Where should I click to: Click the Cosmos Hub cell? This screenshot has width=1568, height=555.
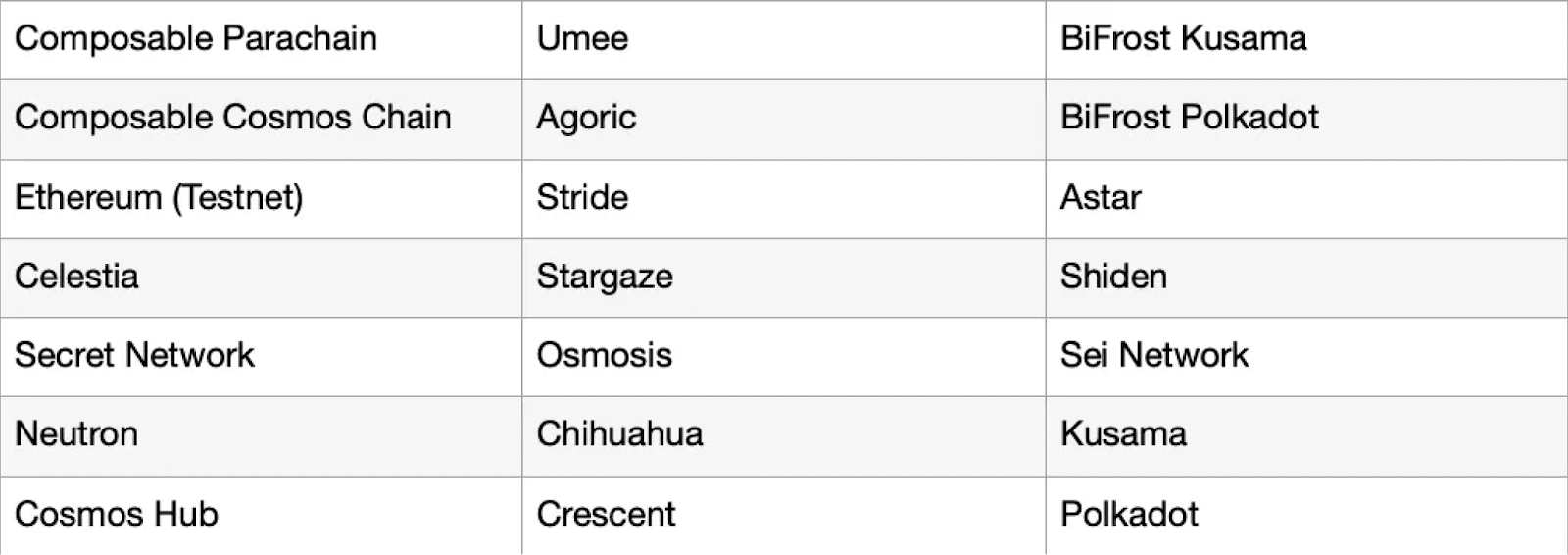click(117, 514)
